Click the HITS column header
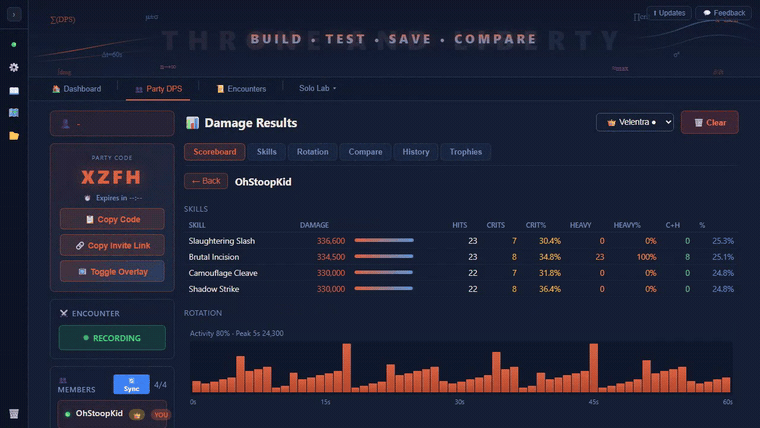760x428 pixels. 459,225
